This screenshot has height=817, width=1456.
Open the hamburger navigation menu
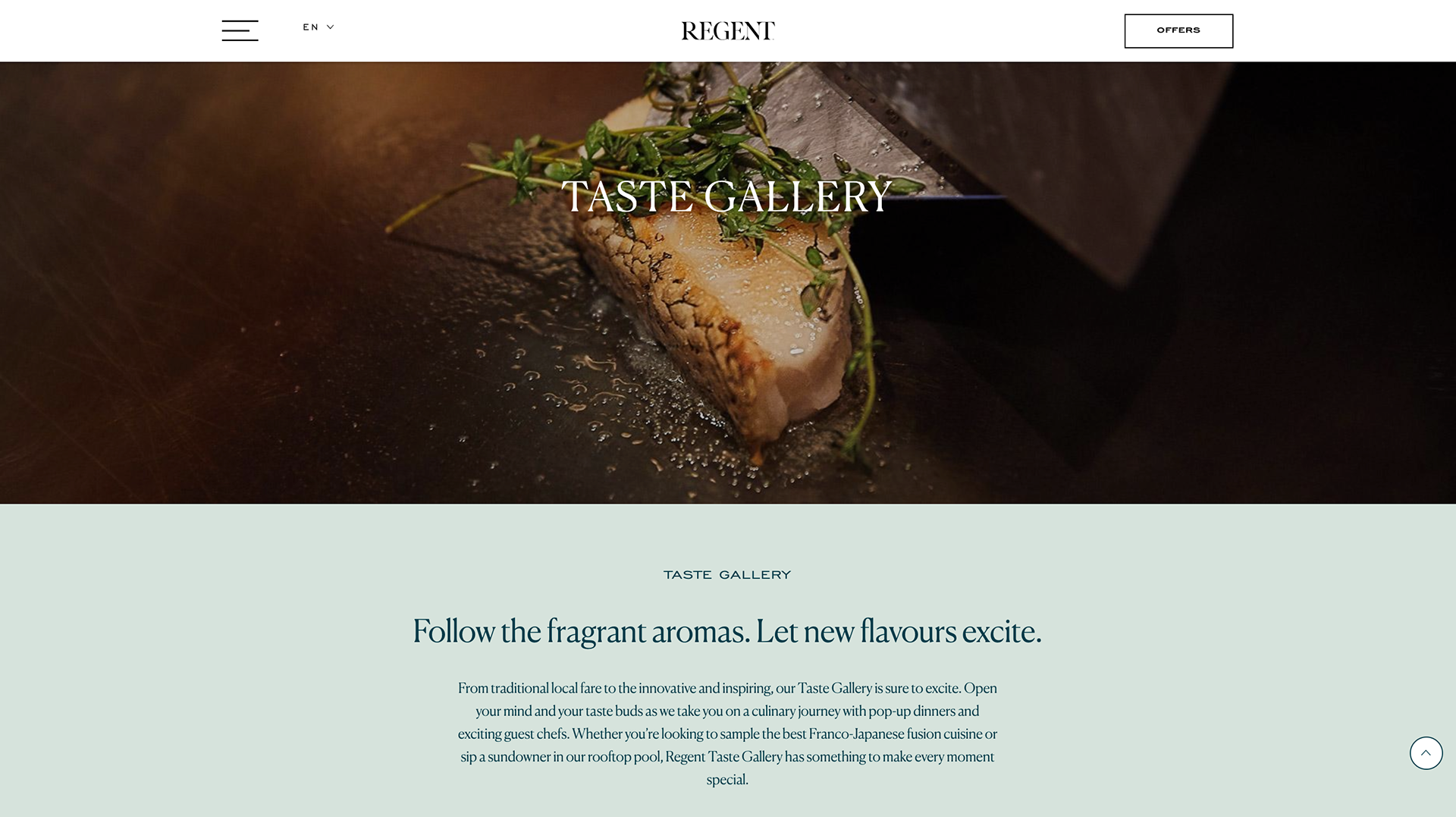coord(240,30)
